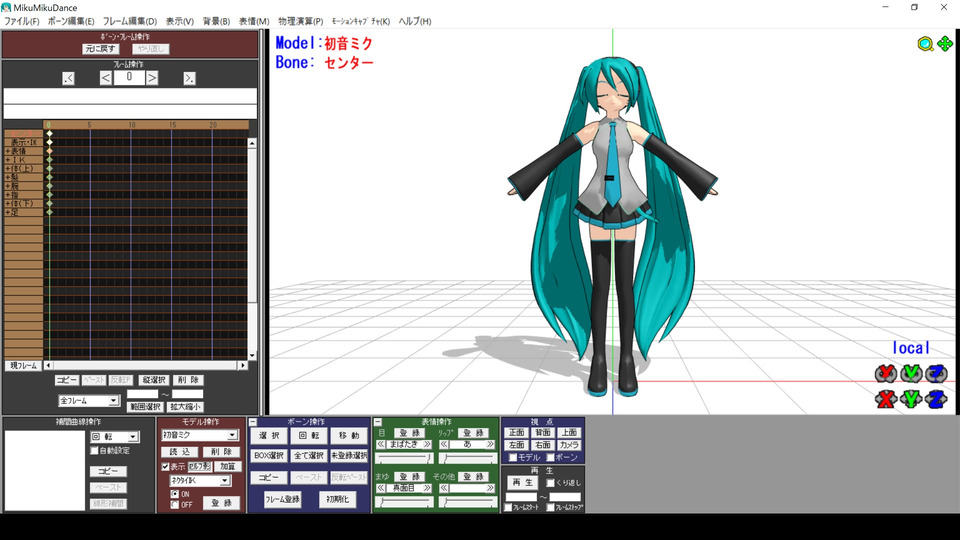
Task: Adjust the eye morph slider under まばたき
Action: click(x=404, y=458)
